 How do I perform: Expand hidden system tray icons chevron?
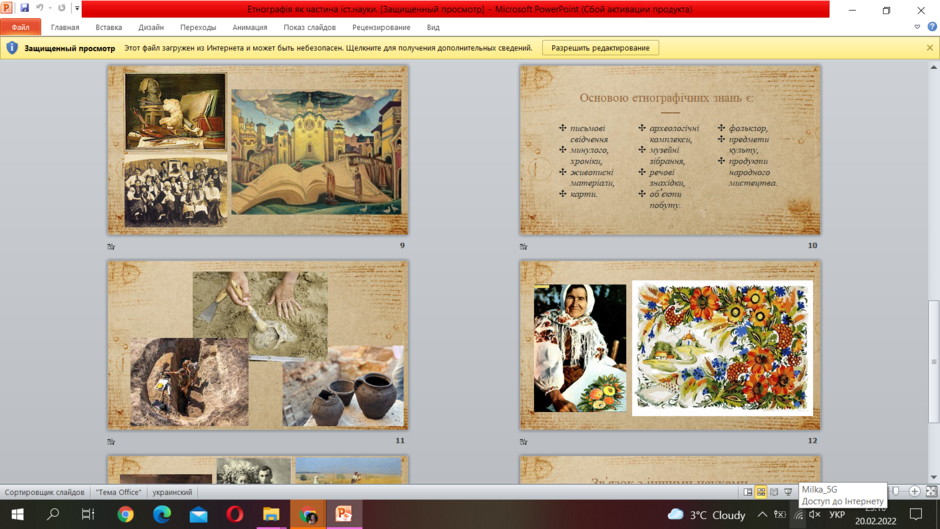coord(762,515)
